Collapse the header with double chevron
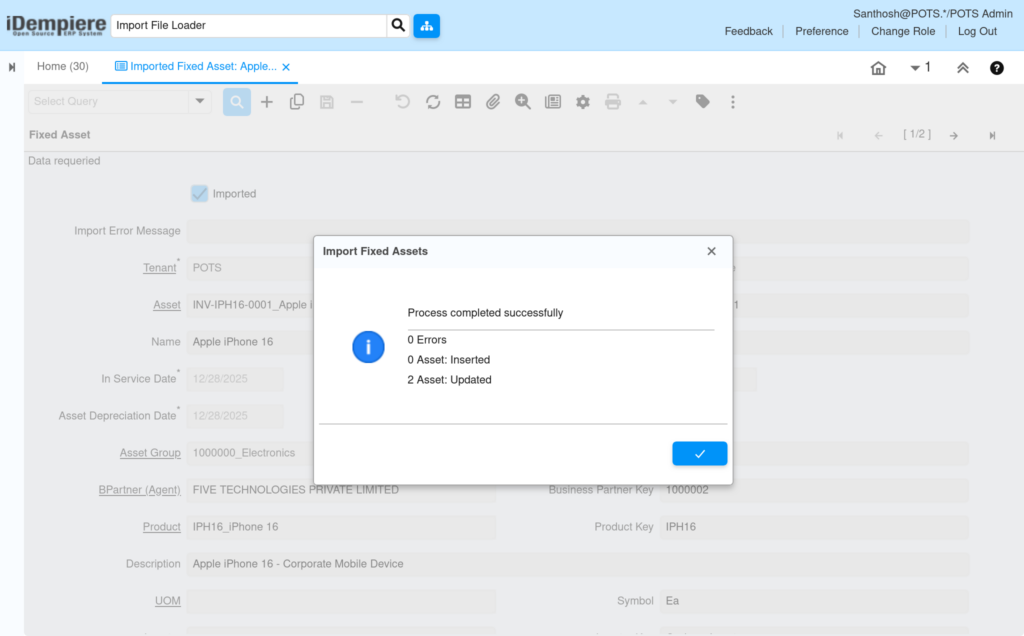Image resolution: width=1024 pixels, height=636 pixels. point(963,68)
